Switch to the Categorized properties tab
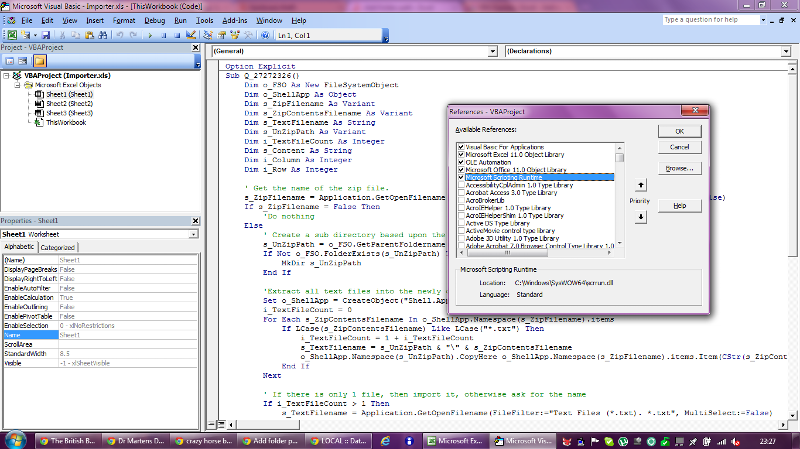 [58, 247]
